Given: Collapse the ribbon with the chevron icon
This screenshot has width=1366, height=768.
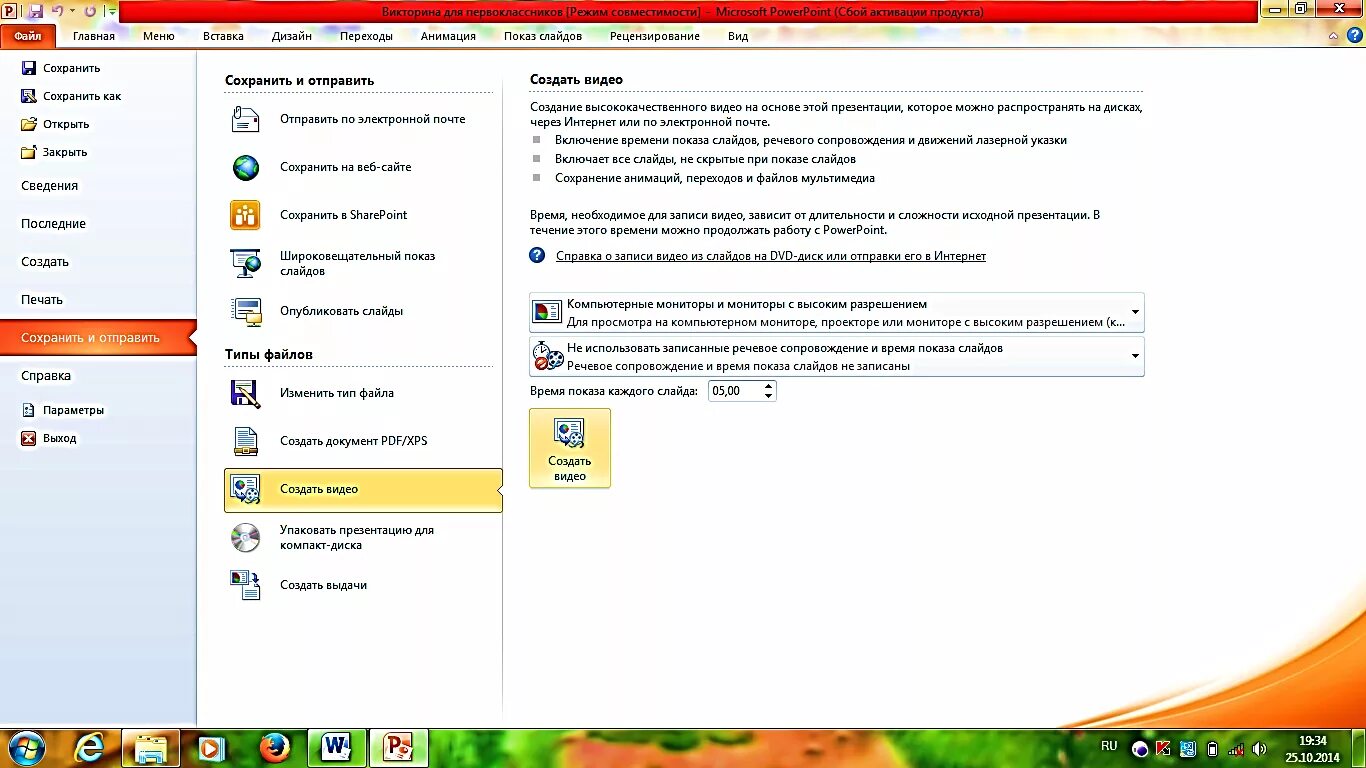Looking at the screenshot, I should coord(1335,36).
